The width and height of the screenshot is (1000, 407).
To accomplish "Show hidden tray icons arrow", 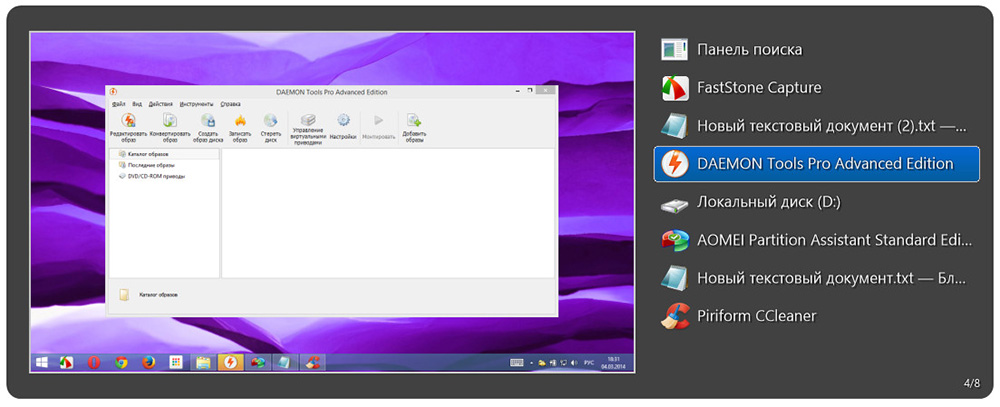I will [x=531, y=363].
